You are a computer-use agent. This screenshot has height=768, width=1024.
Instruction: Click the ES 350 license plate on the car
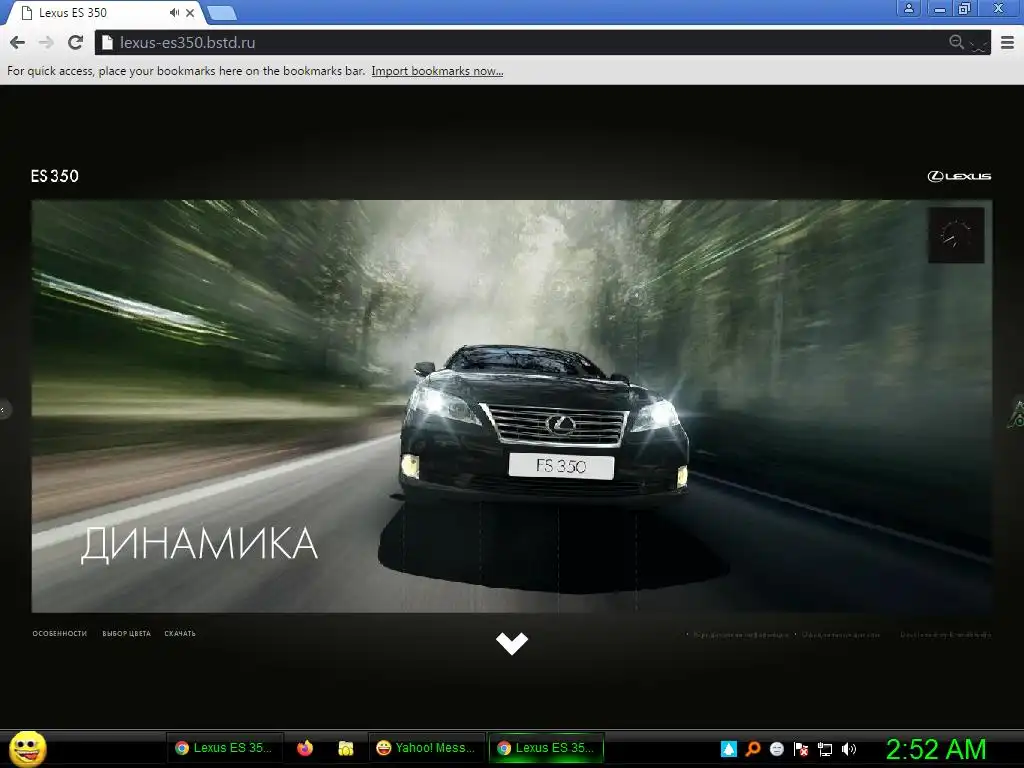561,466
